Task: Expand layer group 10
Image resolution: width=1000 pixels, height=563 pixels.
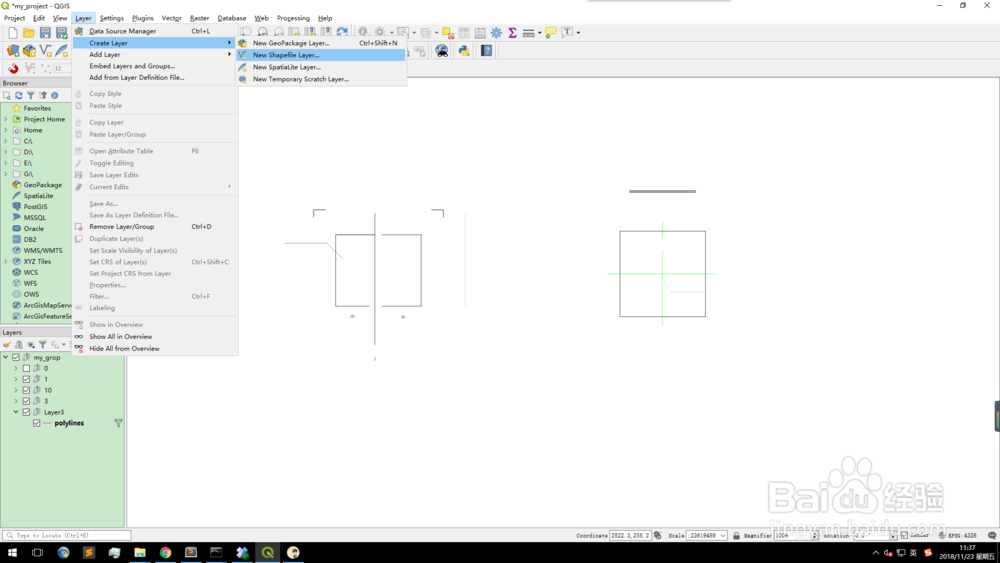Action: [x=16, y=390]
